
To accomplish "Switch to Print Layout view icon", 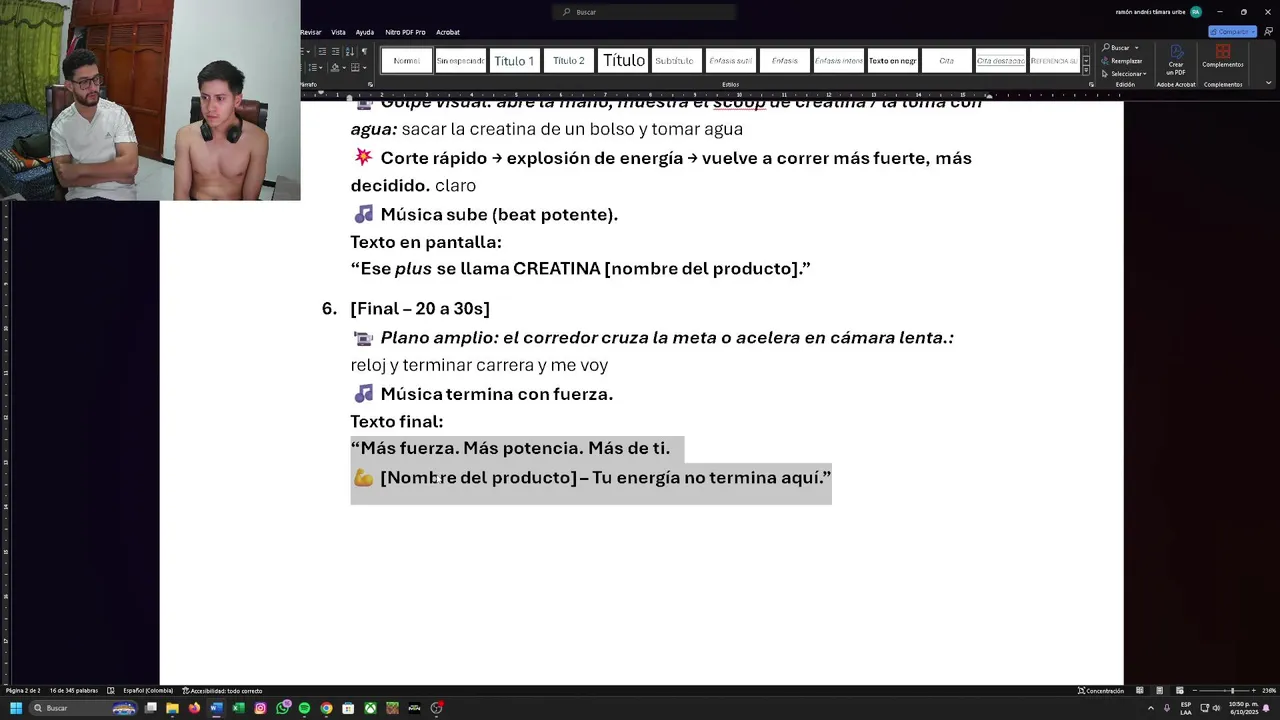I will (x=1160, y=690).
